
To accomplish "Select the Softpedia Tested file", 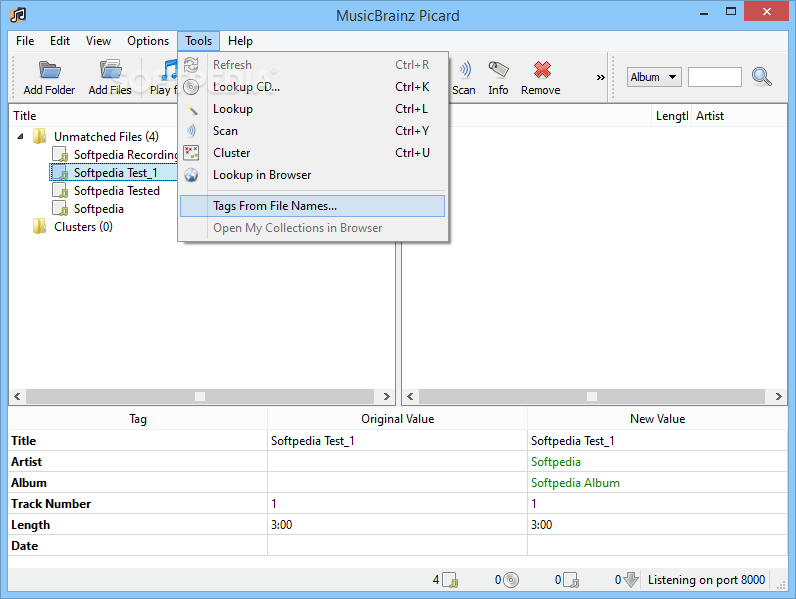I will tap(117, 191).
